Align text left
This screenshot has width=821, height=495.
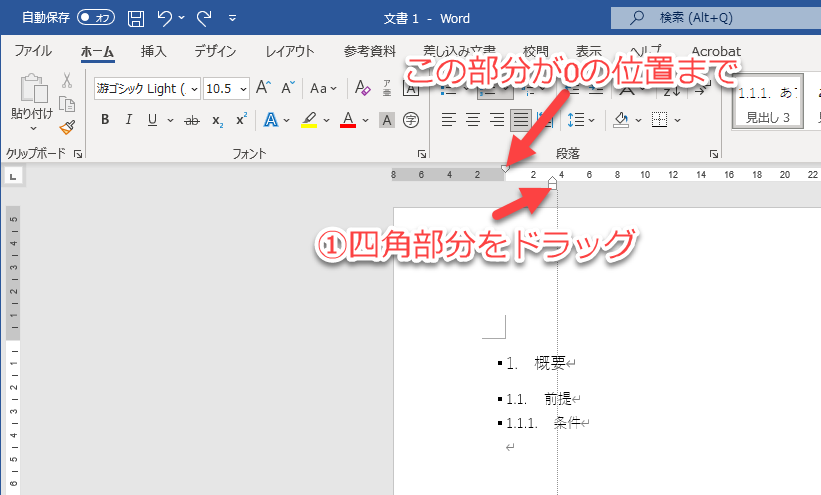(449, 120)
